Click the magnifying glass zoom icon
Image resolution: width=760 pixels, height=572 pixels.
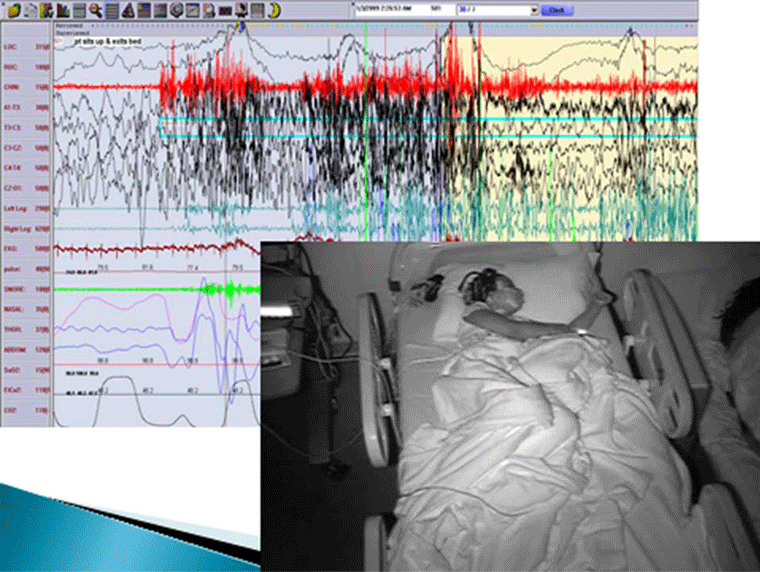point(94,10)
